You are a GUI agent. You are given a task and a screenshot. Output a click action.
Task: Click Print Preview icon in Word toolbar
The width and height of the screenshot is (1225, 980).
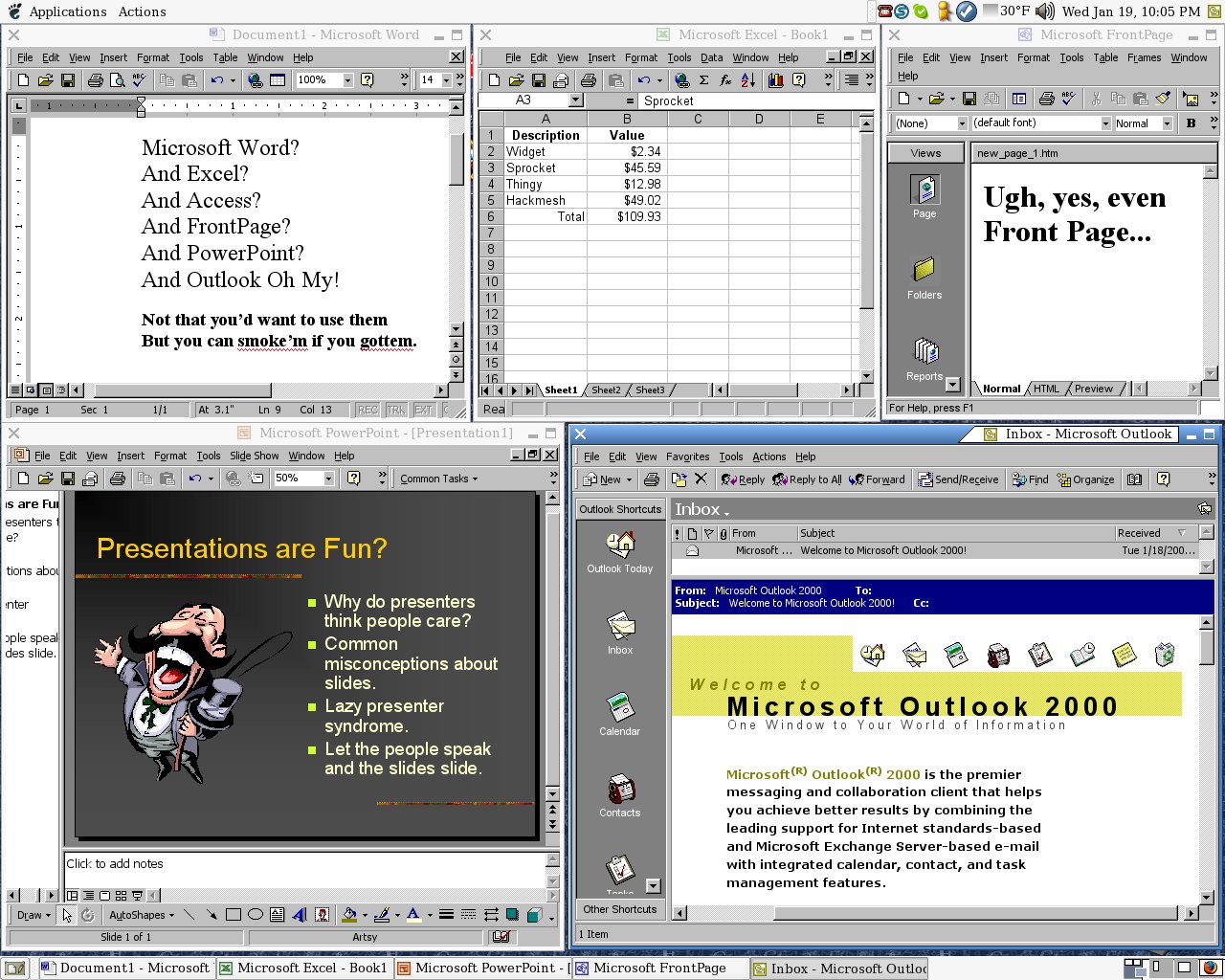point(118,80)
